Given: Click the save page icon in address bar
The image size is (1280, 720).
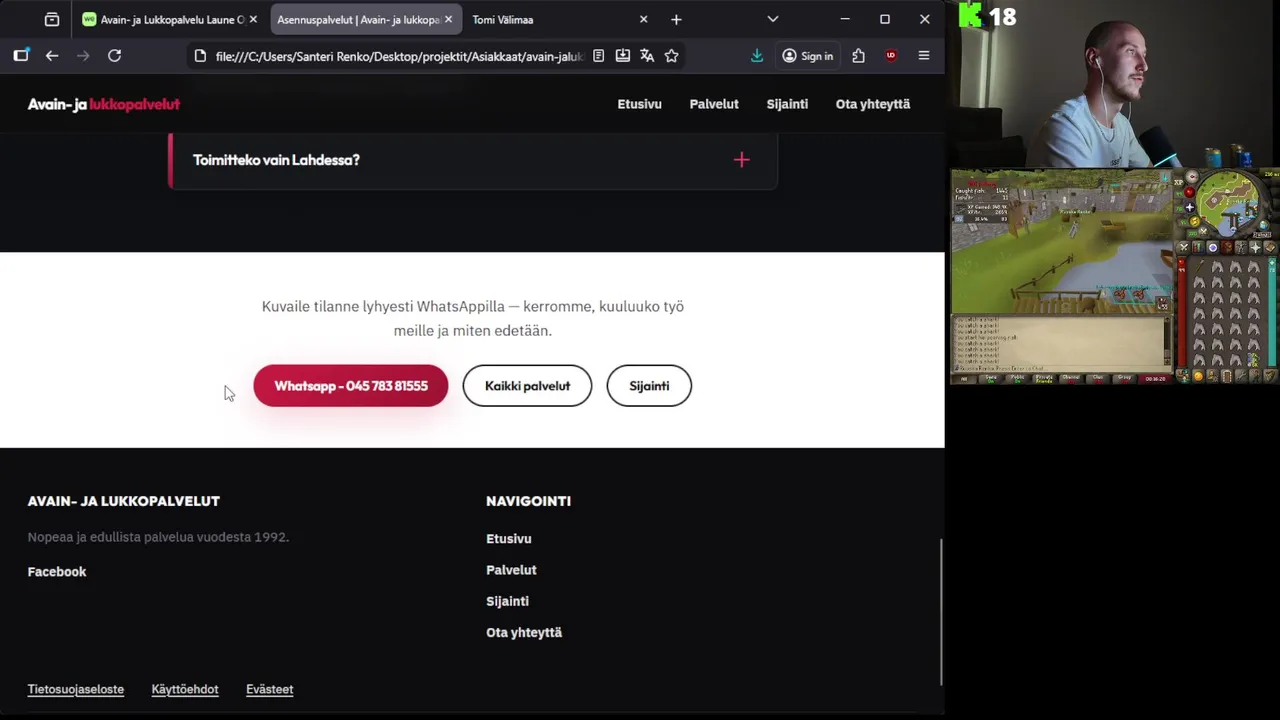Looking at the screenshot, I should click(x=622, y=56).
